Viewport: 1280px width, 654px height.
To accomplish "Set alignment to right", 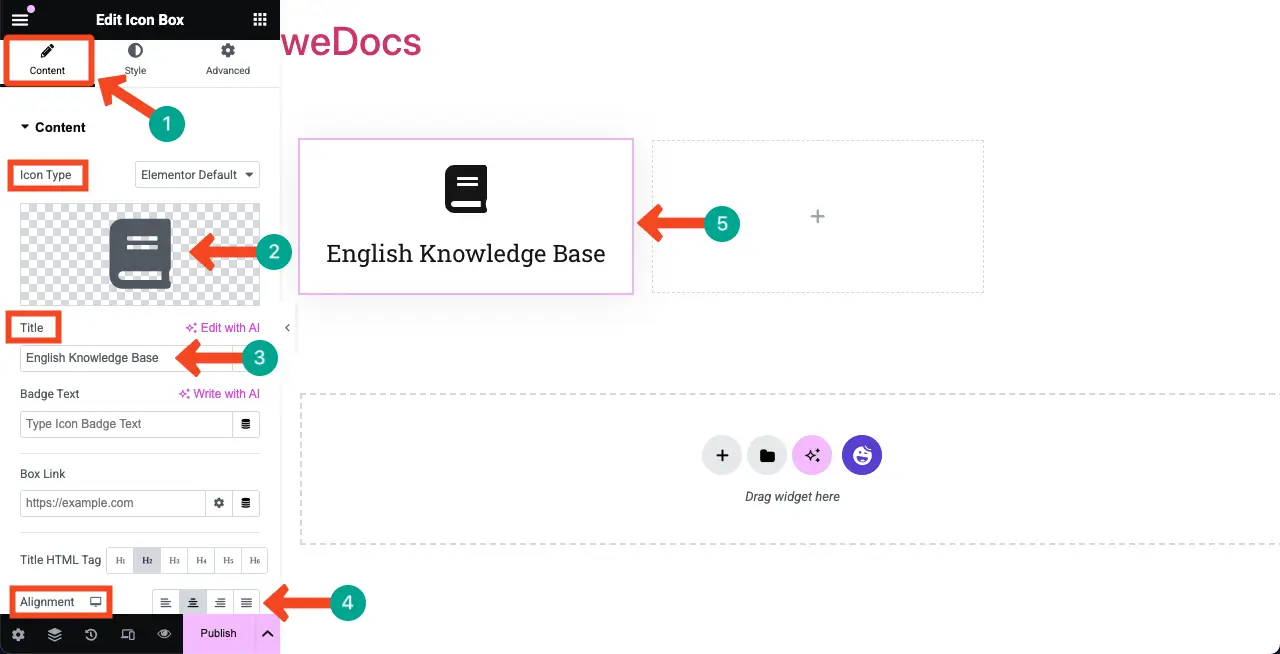I will (220, 602).
